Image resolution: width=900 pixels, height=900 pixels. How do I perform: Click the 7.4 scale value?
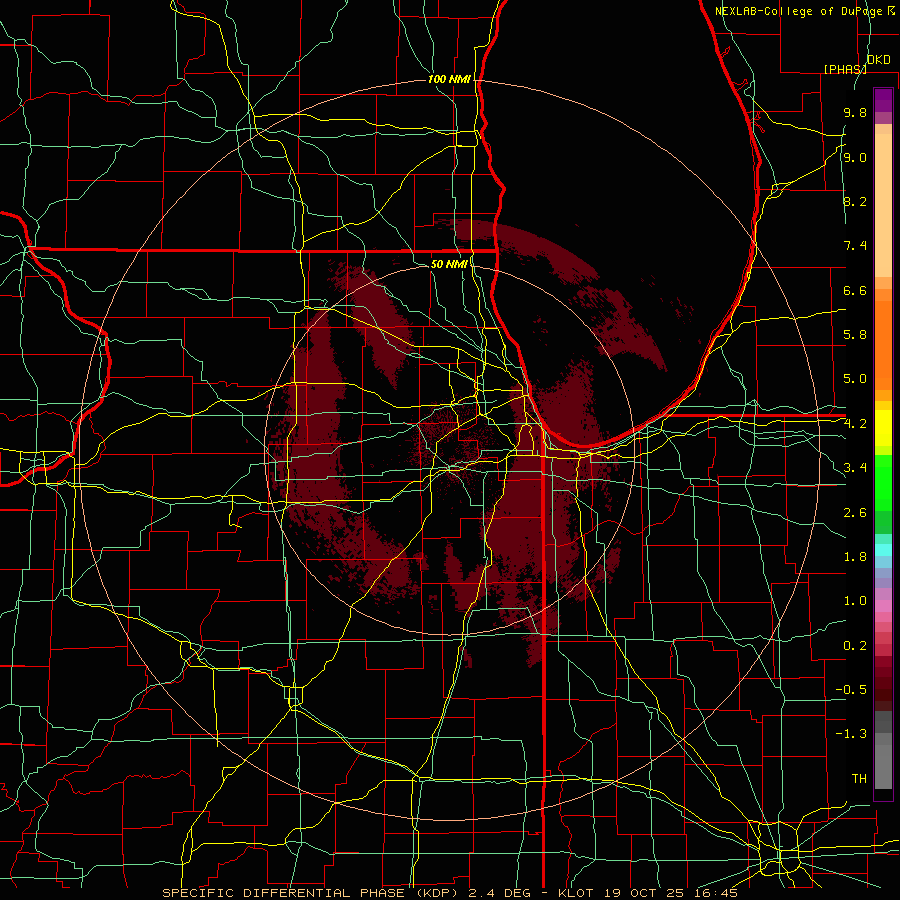(855, 246)
